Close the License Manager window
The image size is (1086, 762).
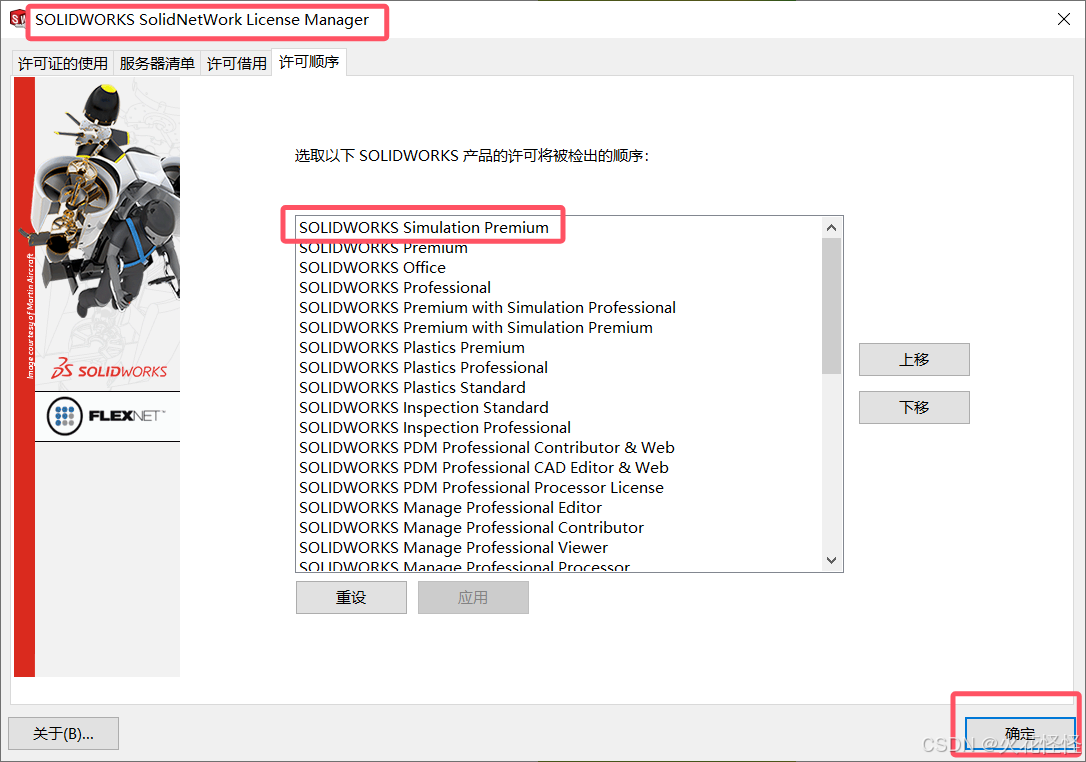coord(1064,19)
